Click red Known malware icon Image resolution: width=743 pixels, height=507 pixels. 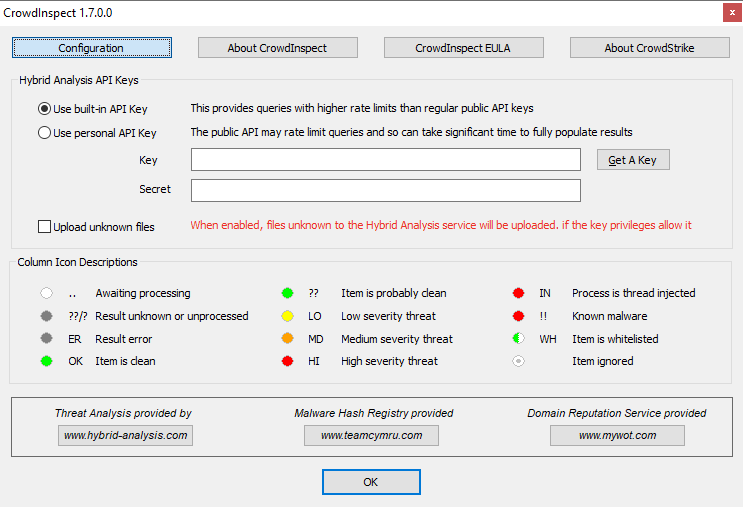518,316
